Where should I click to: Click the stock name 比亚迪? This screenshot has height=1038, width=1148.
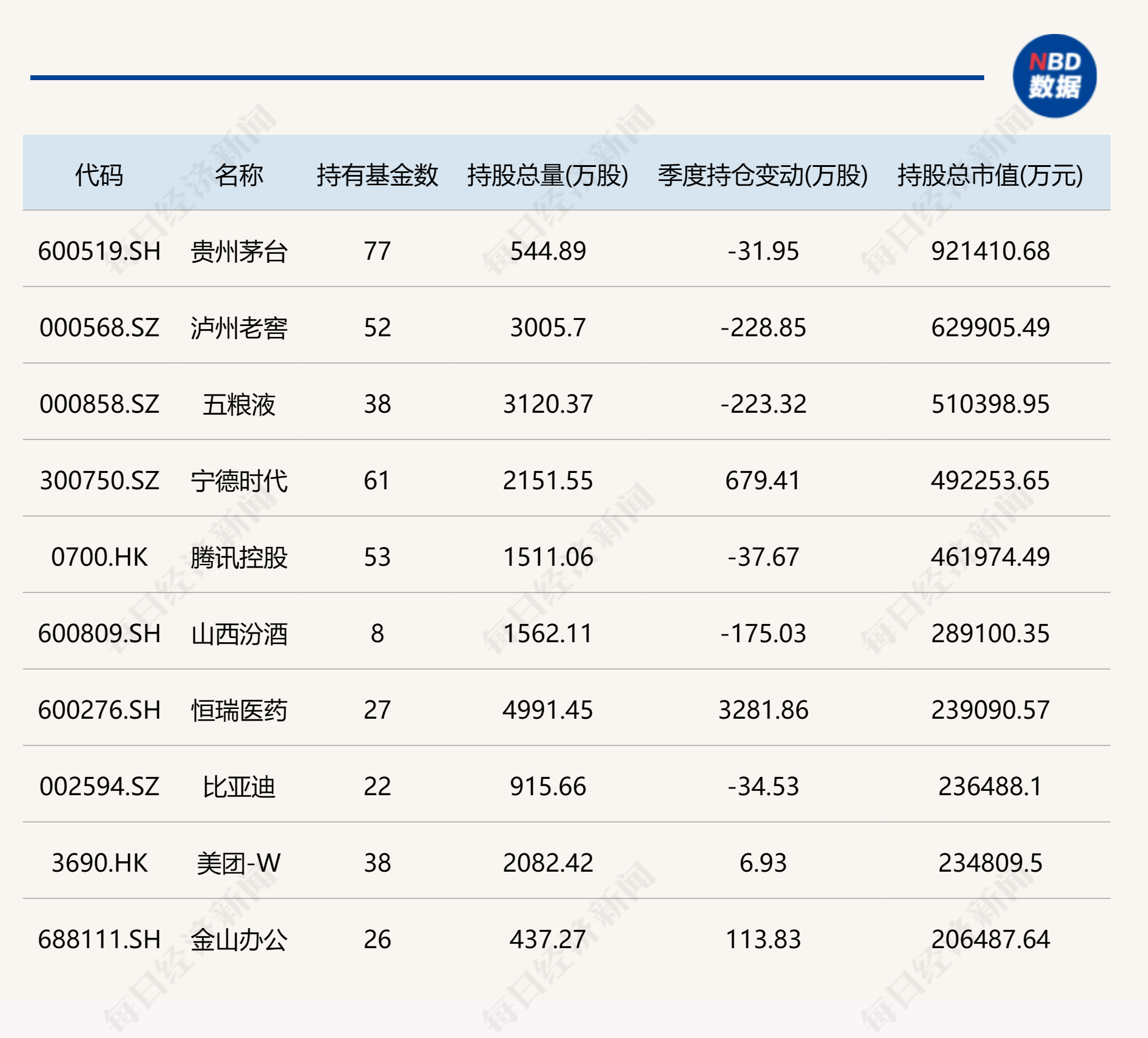(x=238, y=787)
